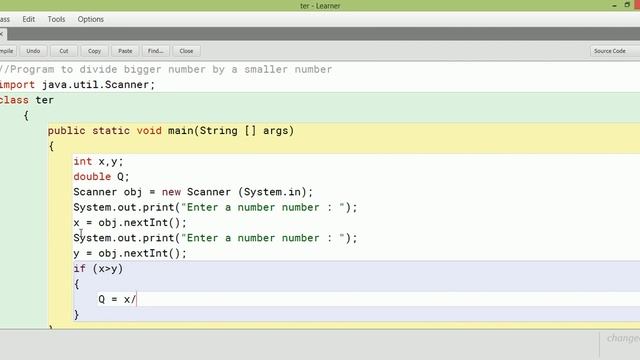Click the 'Scanner obj = new Scanner' line

click(x=193, y=192)
